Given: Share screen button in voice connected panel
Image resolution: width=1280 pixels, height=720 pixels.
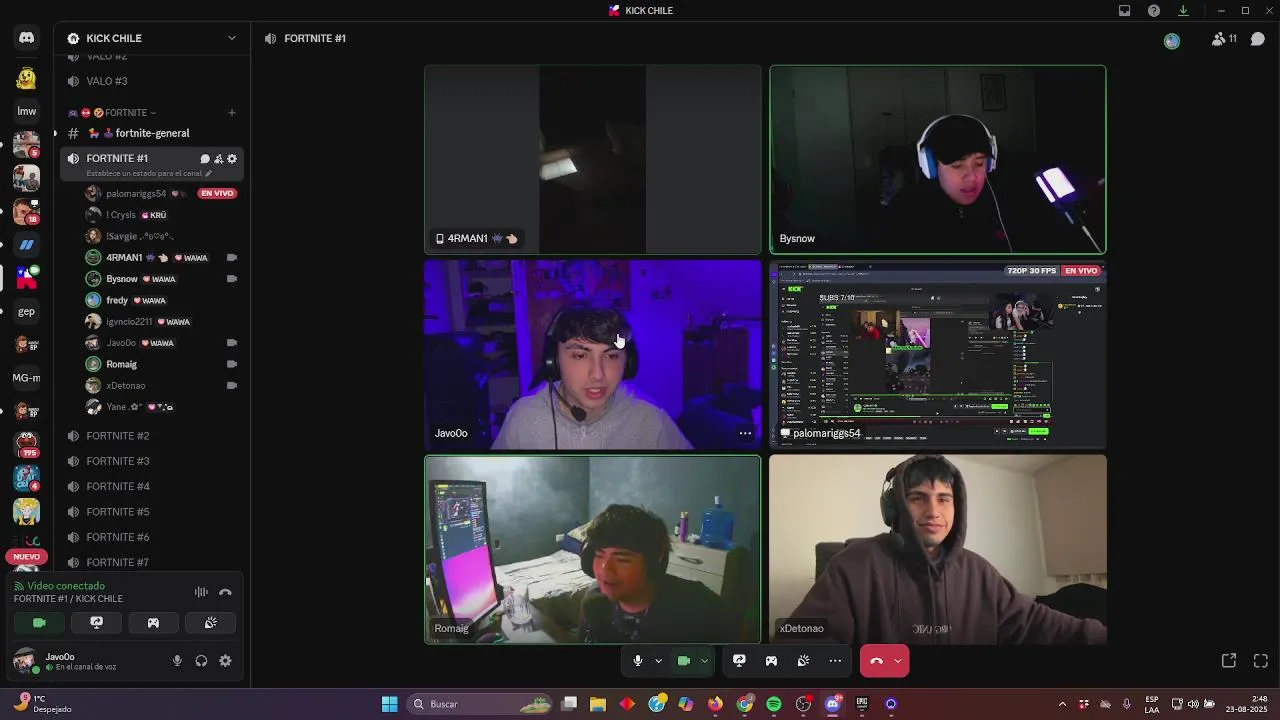Looking at the screenshot, I should click(x=96, y=623).
